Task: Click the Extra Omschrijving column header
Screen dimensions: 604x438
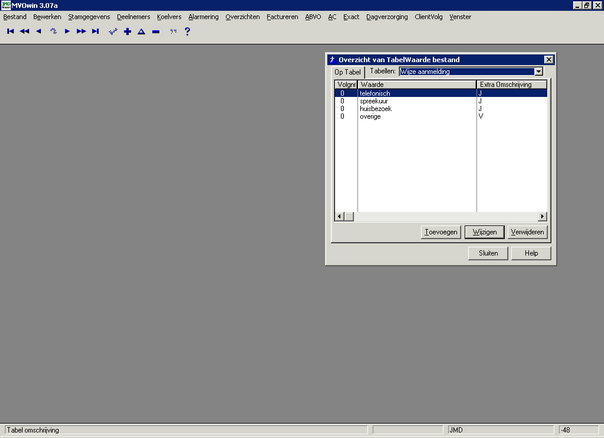Action: pos(512,84)
